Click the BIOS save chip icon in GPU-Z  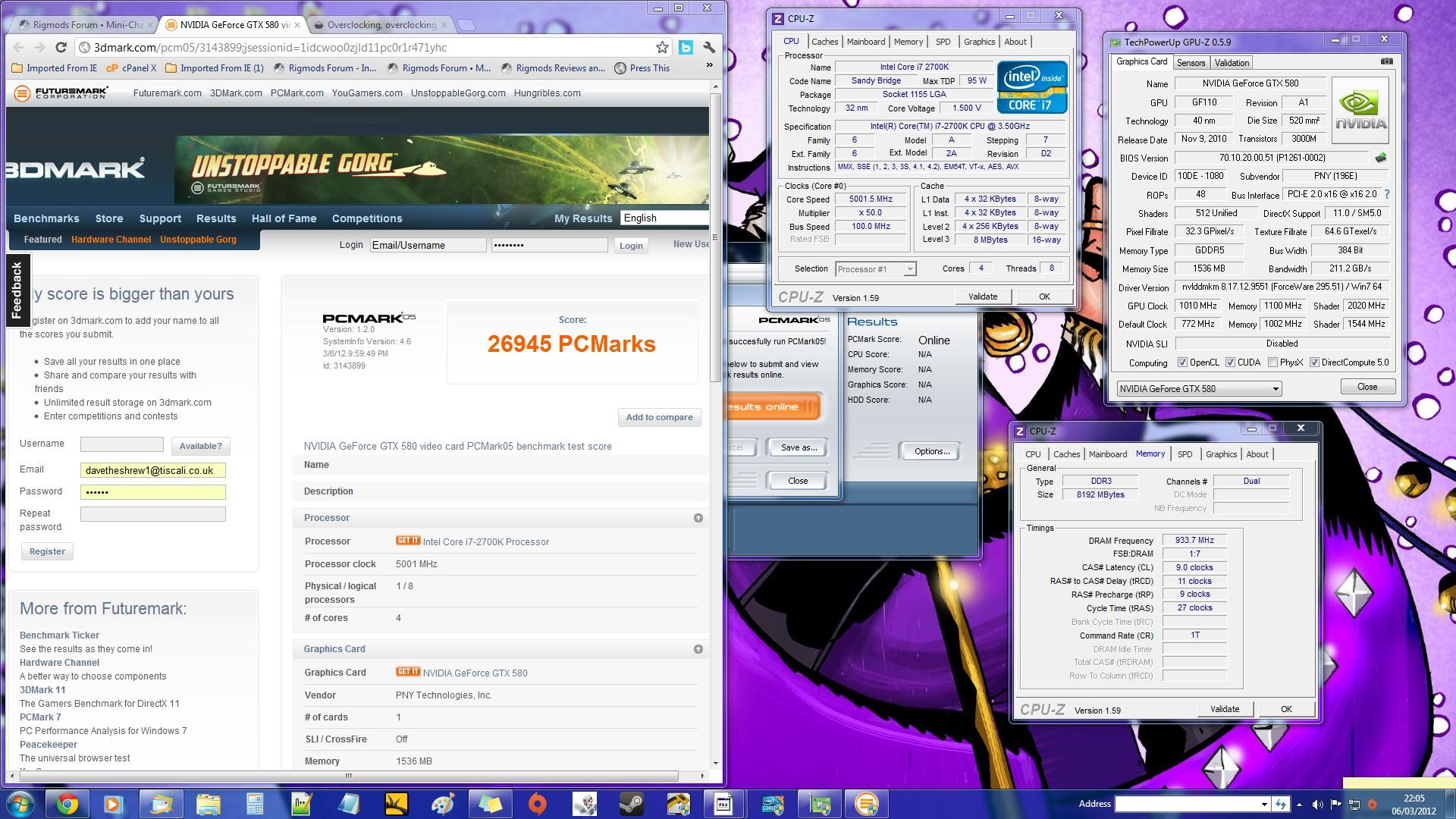tap(1381, 158)
